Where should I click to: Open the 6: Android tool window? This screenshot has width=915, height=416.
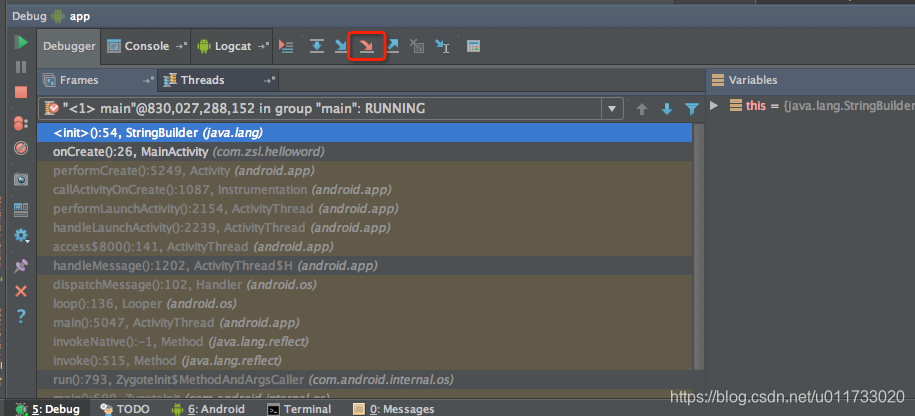pos(208,409)
